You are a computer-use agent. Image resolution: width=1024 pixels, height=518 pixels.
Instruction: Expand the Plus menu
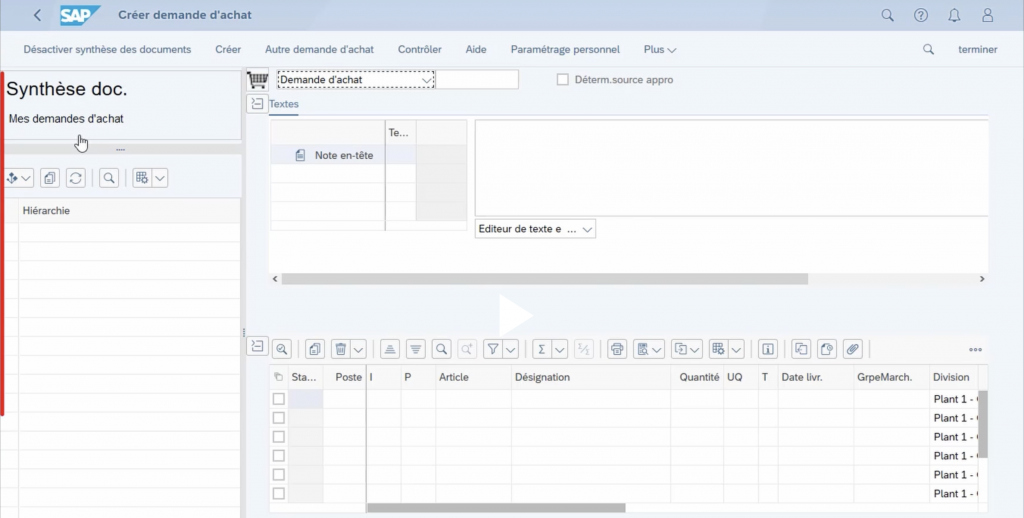[x=660, y=49]
